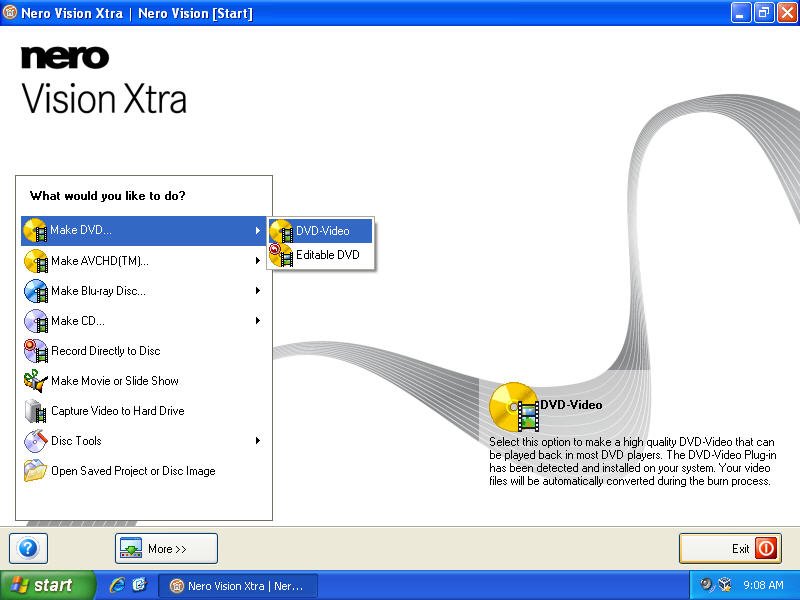Viewport: 800px width, 600px height.
Task: Click the Capture Video to Hard Drive icon
Action: pos(36,411)
